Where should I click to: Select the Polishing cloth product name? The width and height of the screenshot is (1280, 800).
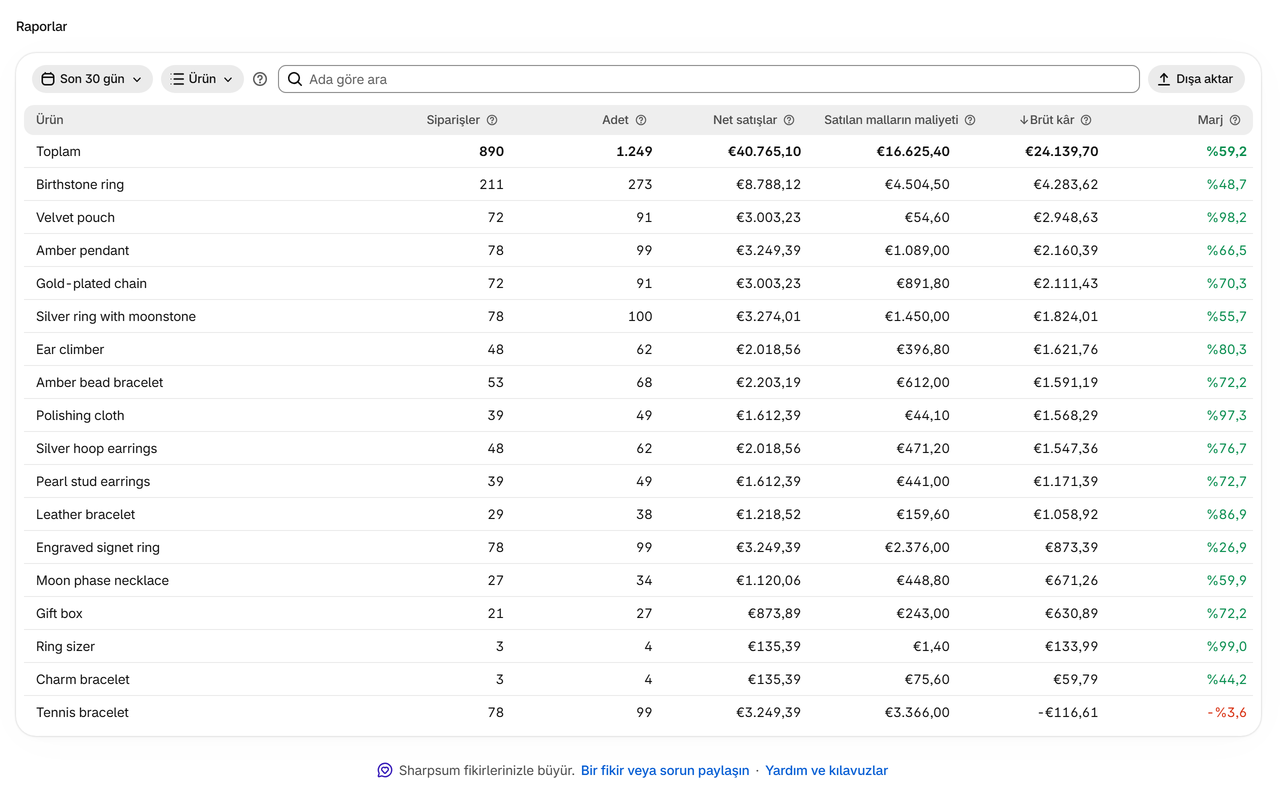[x=80, y=415]
